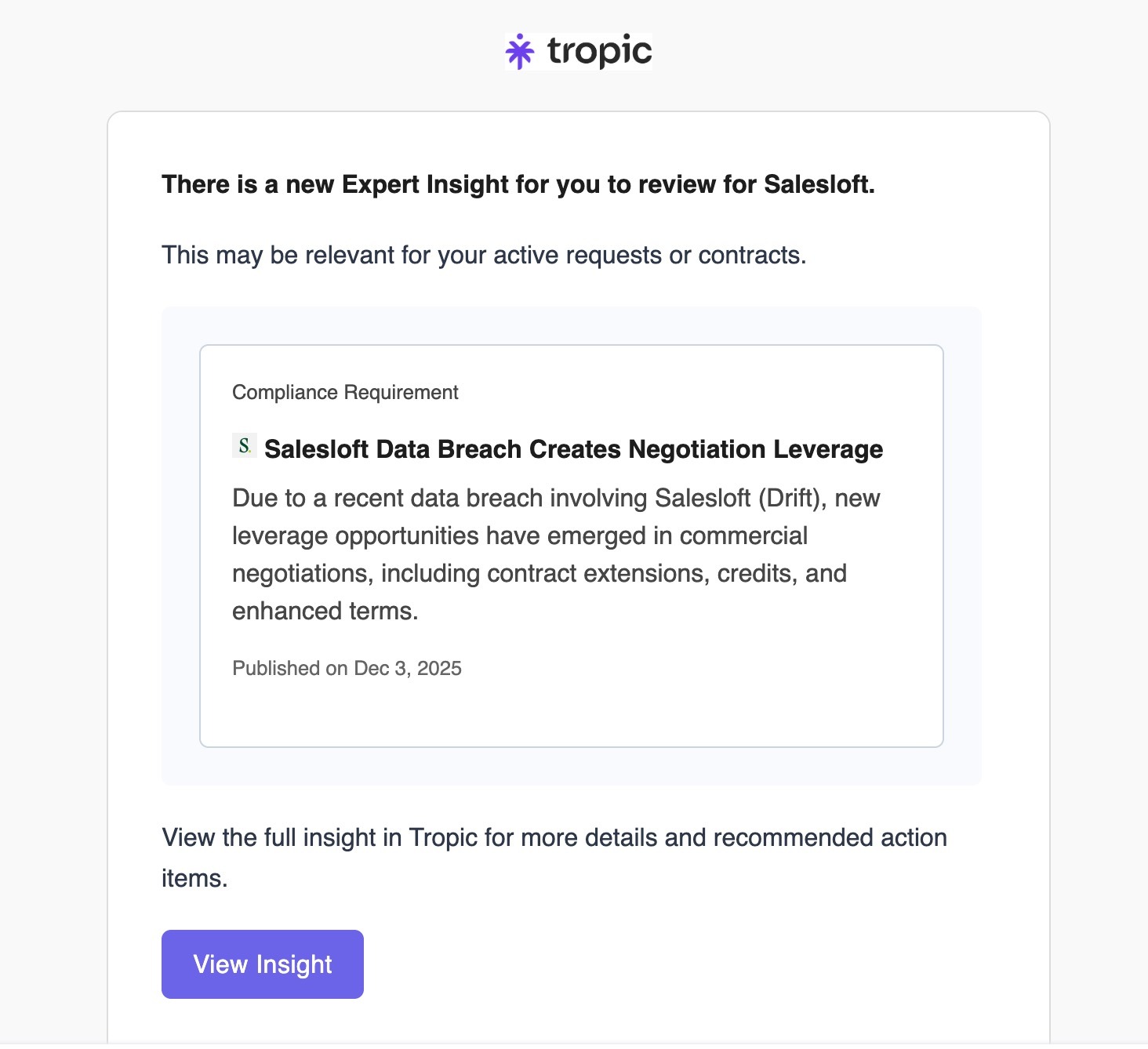Click the "Published on Dec 3, 2025" date

[x=347, y=668]
